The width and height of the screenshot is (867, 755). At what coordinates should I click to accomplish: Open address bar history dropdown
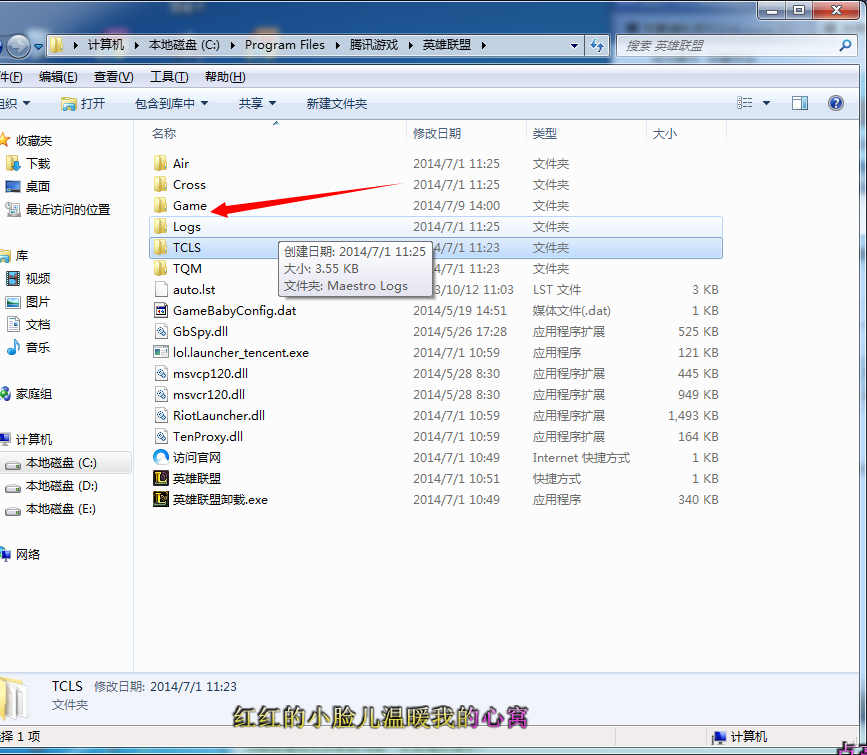574,45
